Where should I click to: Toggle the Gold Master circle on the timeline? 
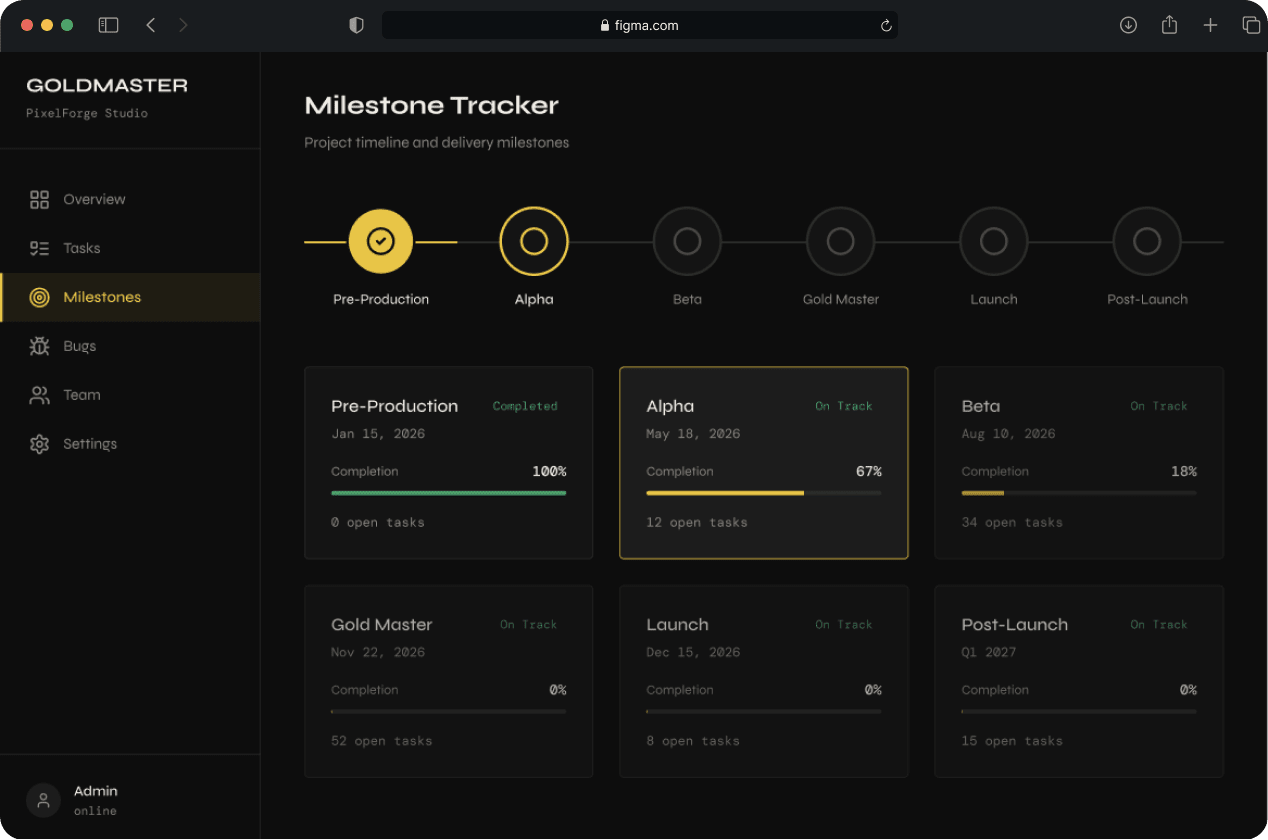(x=840, y=241)
